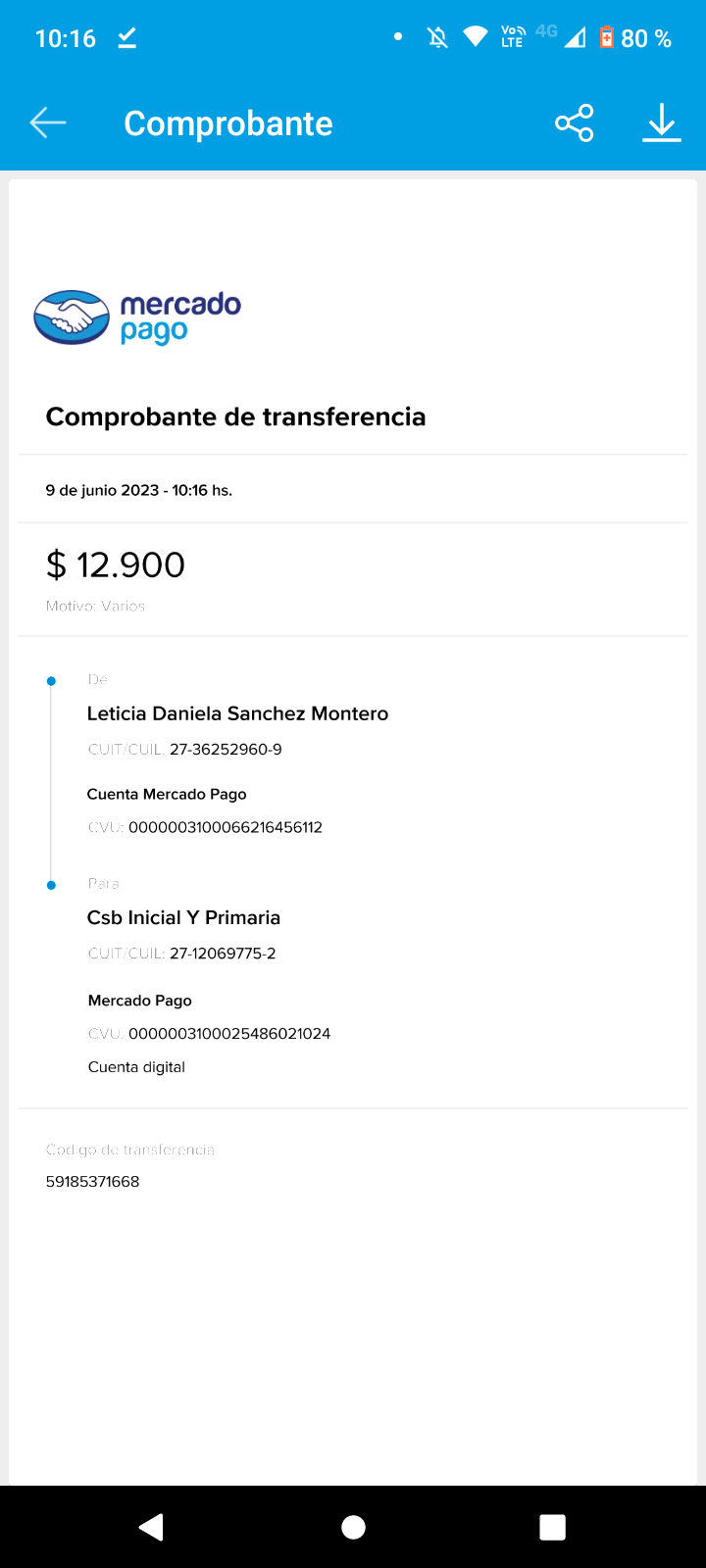
Task: Tap the $ 12.900 amount
Action: pyautogui.click(x=116, y=564)
